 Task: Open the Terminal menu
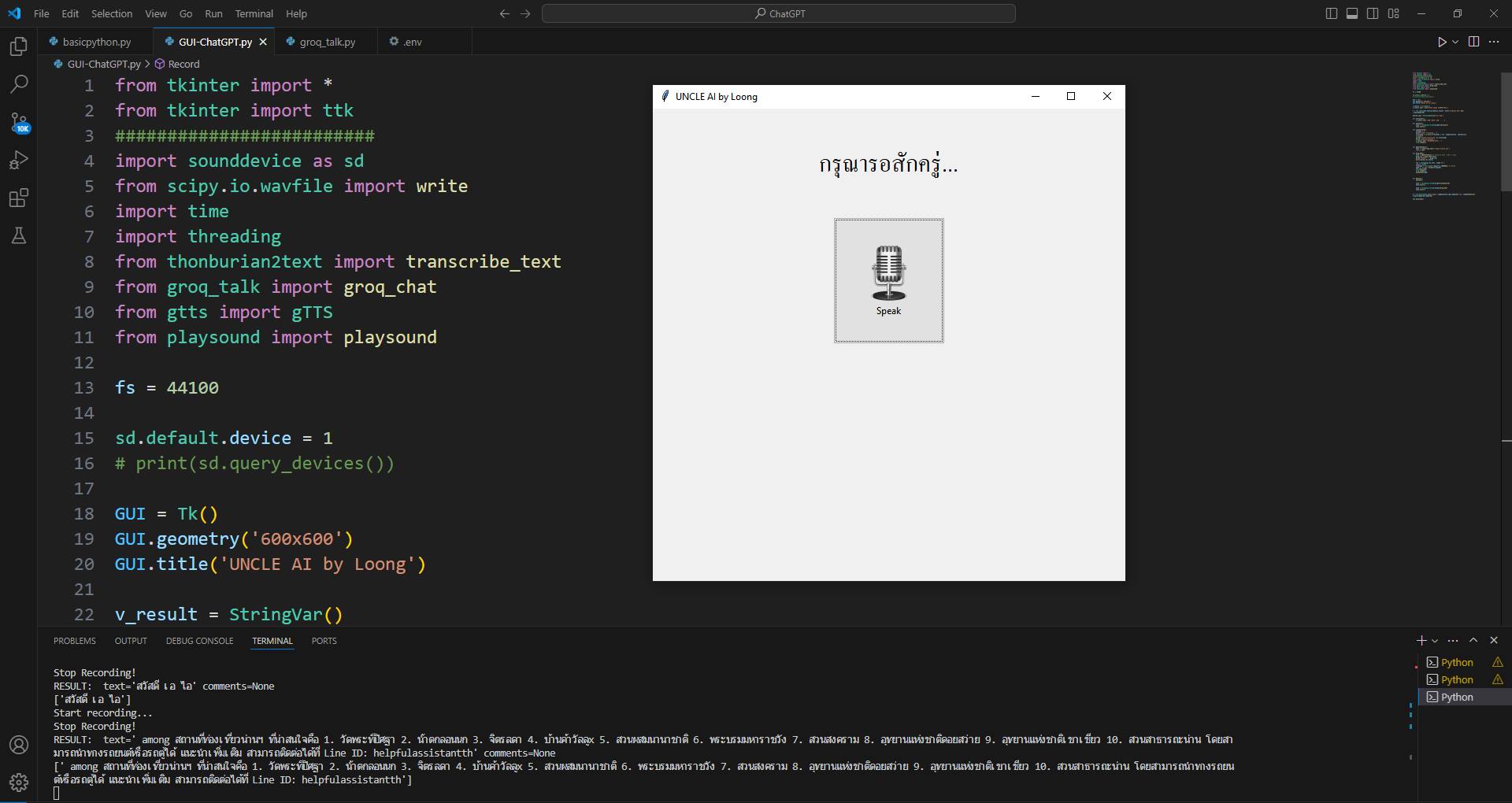click(x=254, y=13)
